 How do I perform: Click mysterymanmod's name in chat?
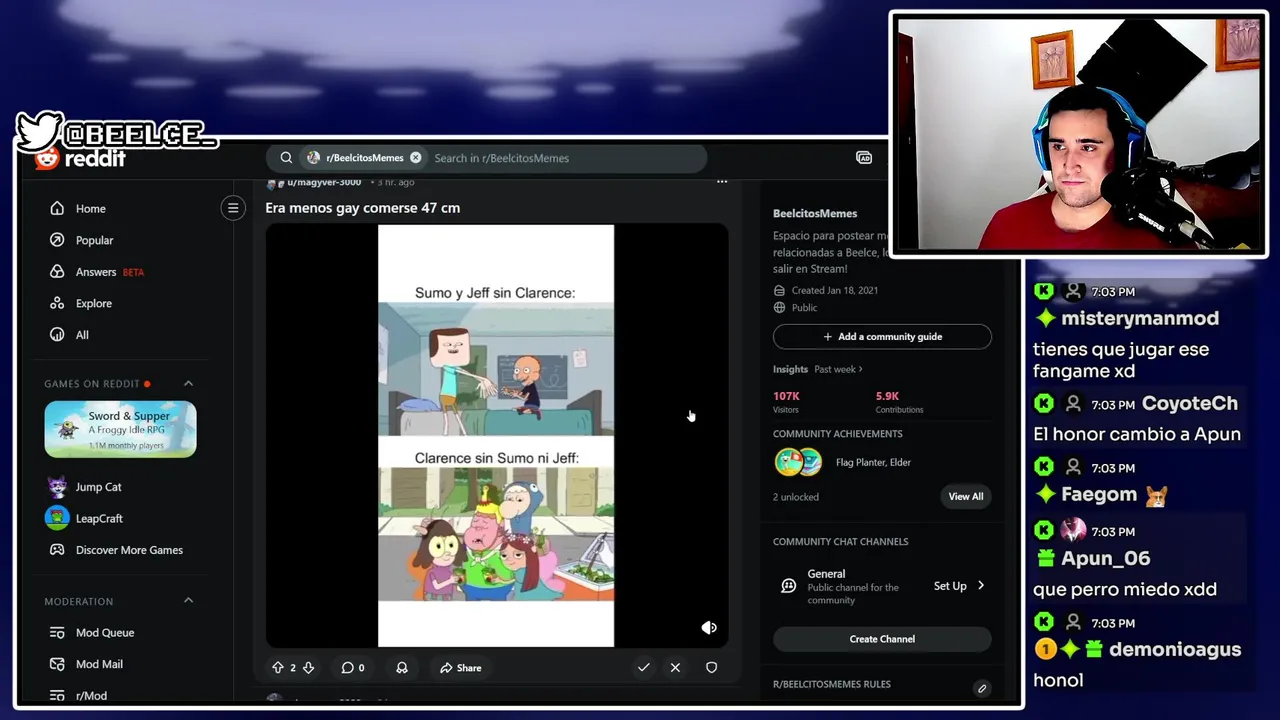point(1140,318)
